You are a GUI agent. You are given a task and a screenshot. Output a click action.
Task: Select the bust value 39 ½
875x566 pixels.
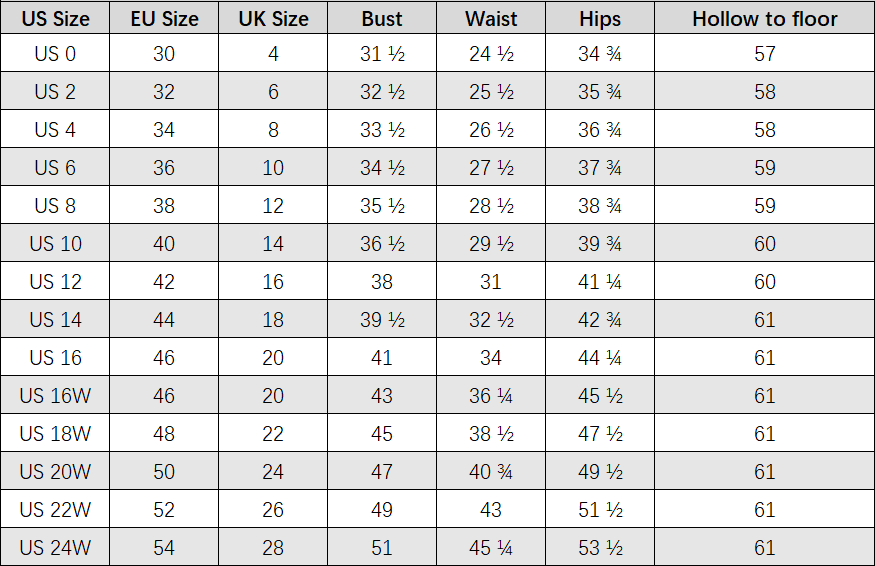382,320
